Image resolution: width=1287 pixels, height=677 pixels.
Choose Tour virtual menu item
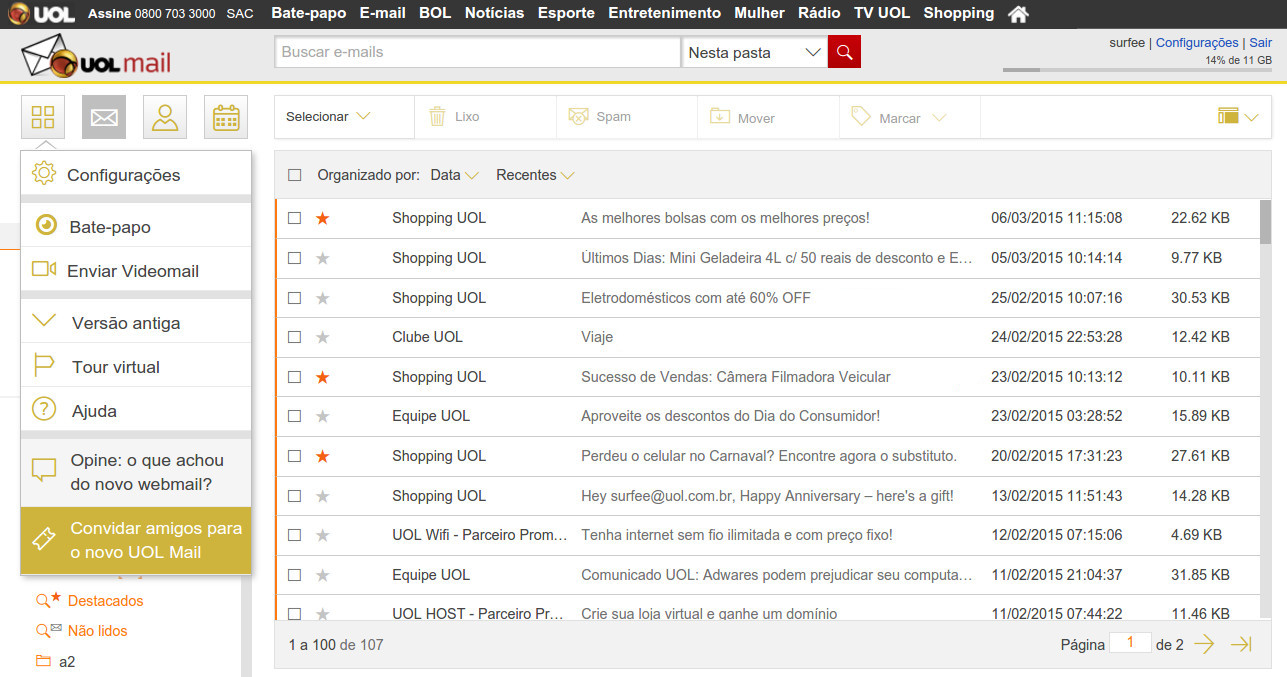click(x=136, y=367)
